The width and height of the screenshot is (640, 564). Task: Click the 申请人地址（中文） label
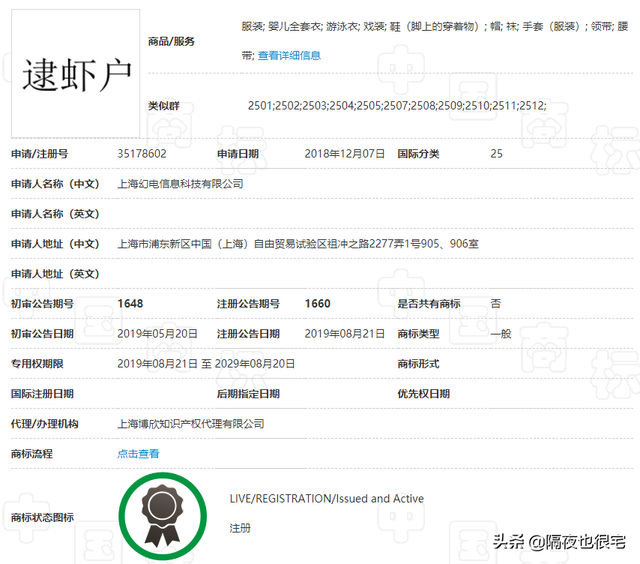[x=55, y=244]
